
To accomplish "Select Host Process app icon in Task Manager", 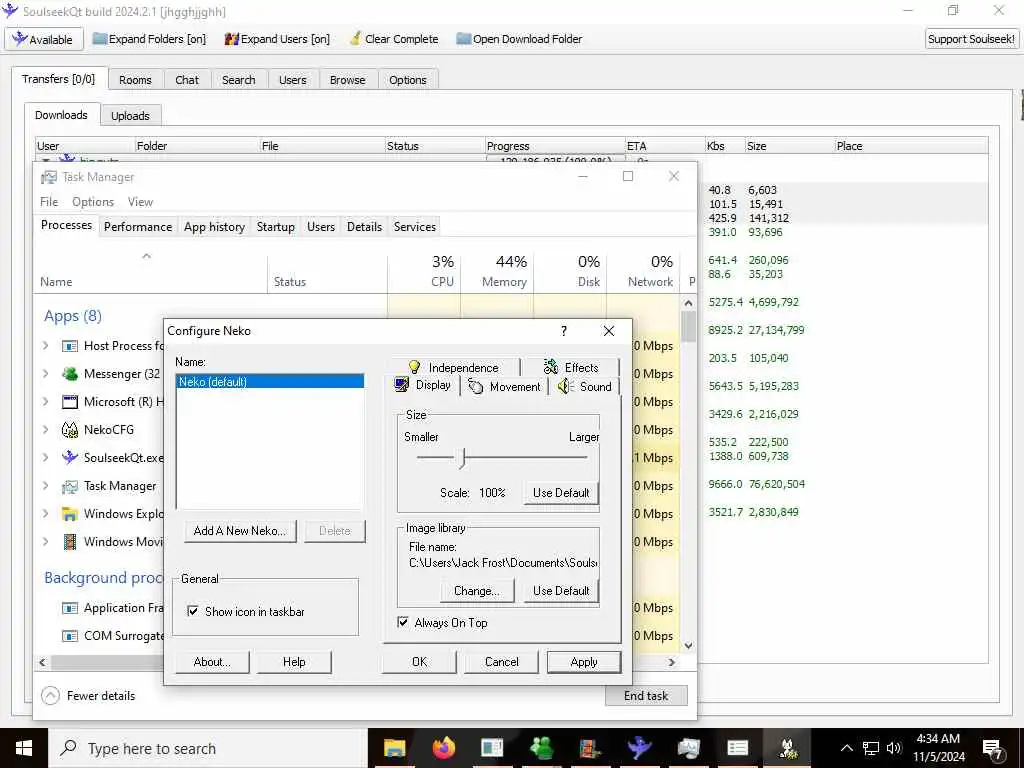I will click(70, 346).
